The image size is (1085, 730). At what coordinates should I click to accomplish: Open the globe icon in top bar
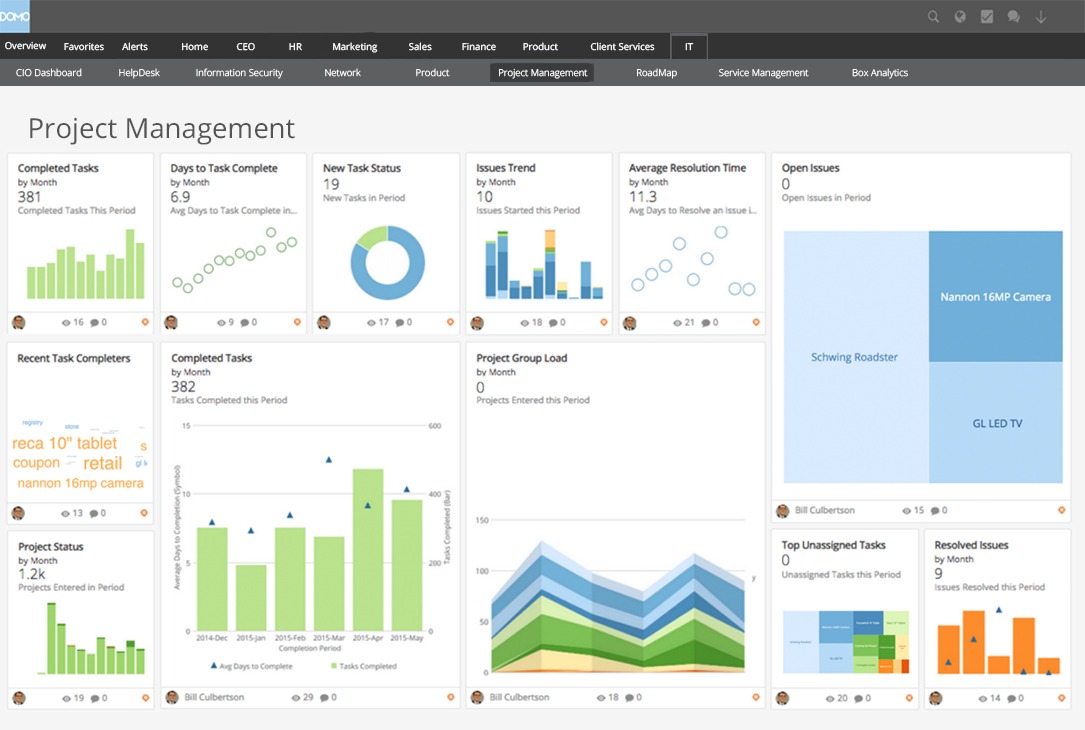960,17
